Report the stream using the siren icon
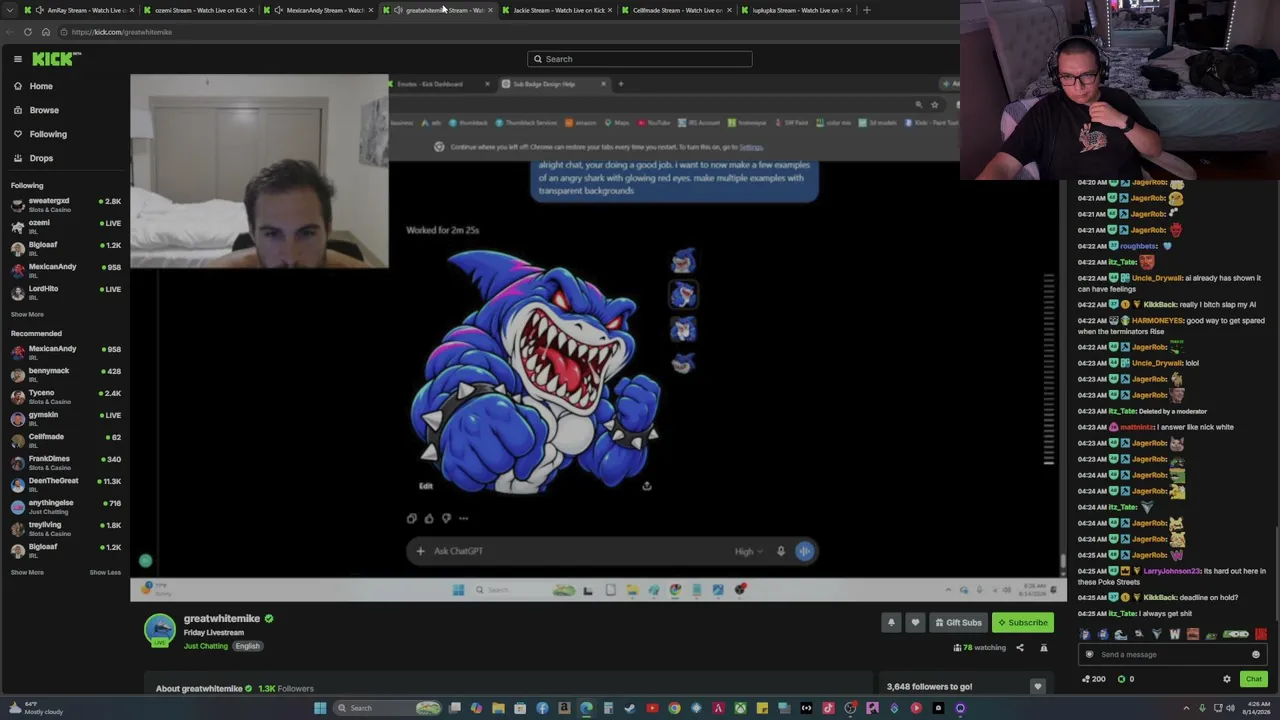The image size is (1280, 720). coord(1044,648)
